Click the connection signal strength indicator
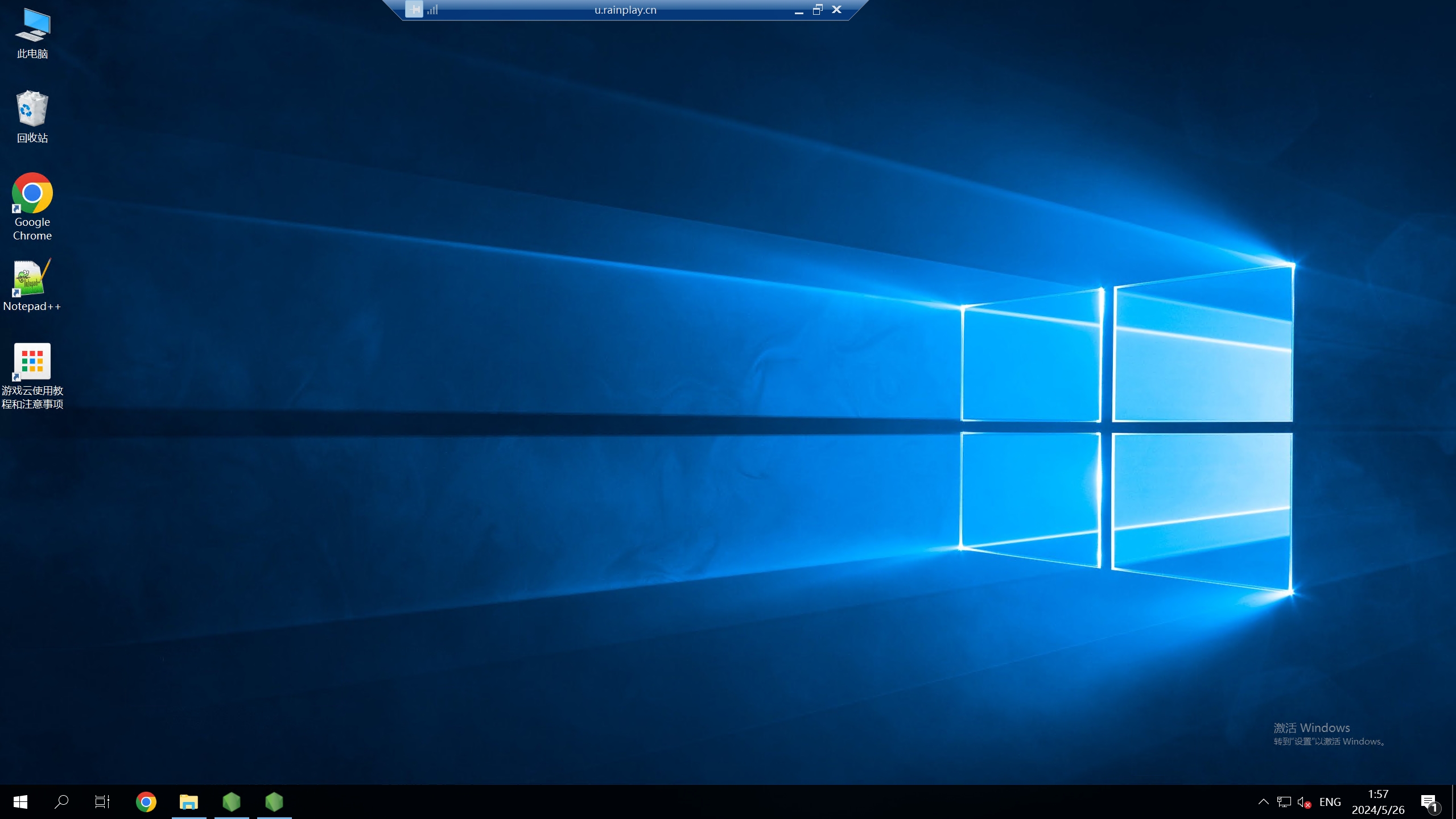Image resolution: width=1456 pixels, height=819 pixels. click(433, 10)
